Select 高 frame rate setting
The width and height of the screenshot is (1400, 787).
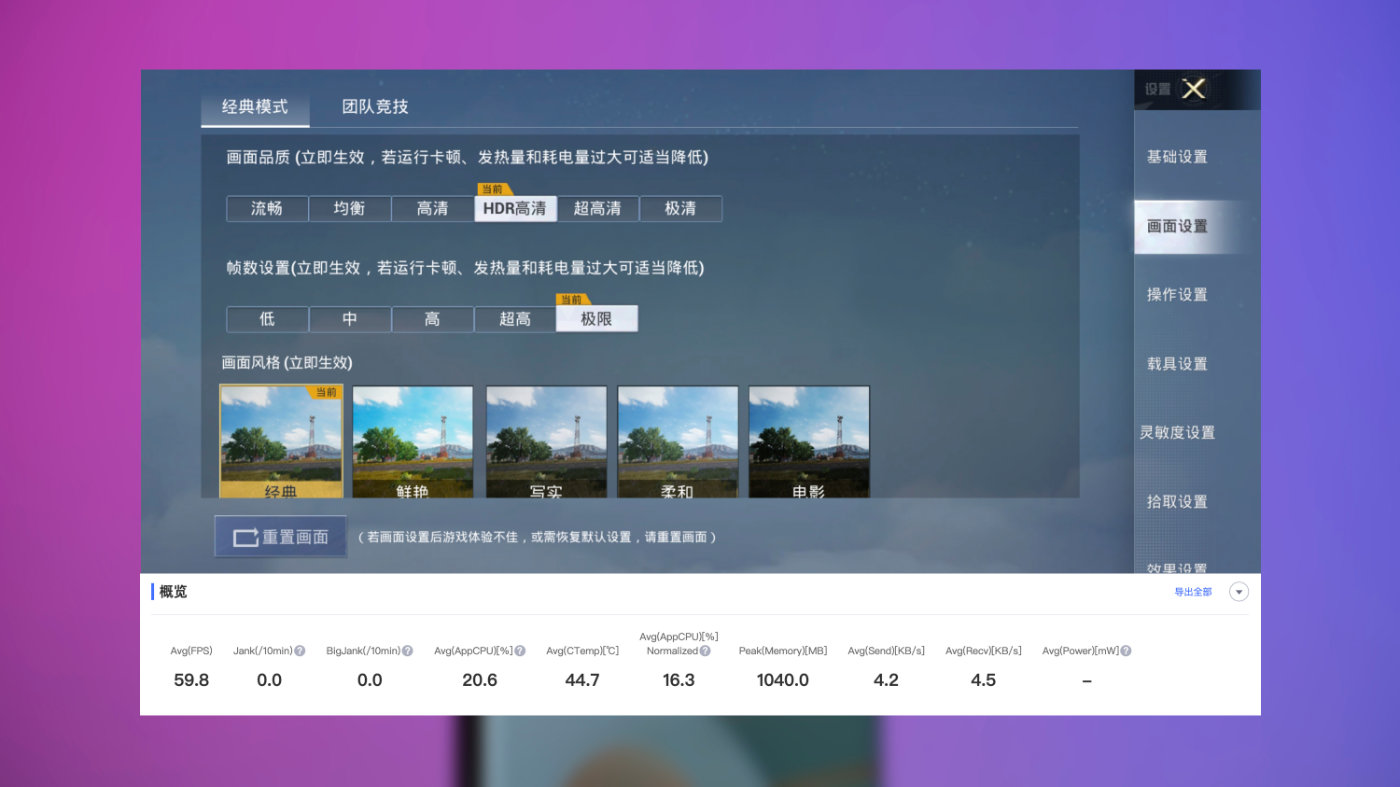pos(432,318)
